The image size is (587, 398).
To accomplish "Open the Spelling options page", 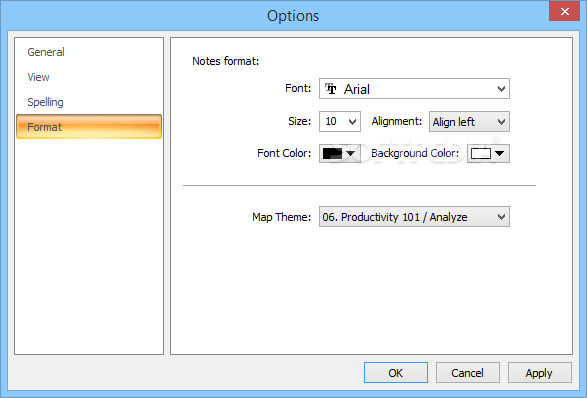I will pos(89,102).
